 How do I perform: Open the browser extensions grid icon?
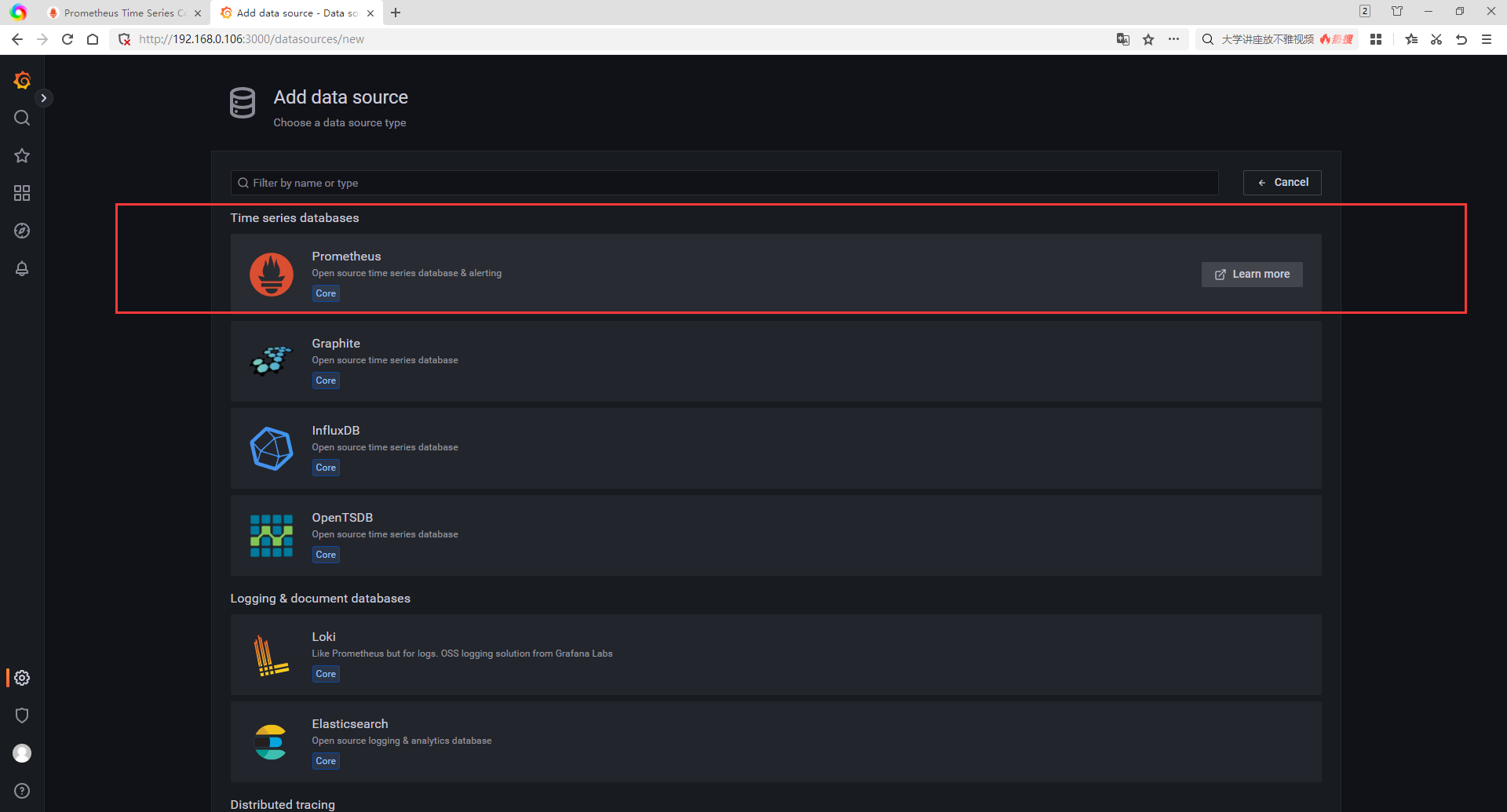click(x=1376, y=39)
